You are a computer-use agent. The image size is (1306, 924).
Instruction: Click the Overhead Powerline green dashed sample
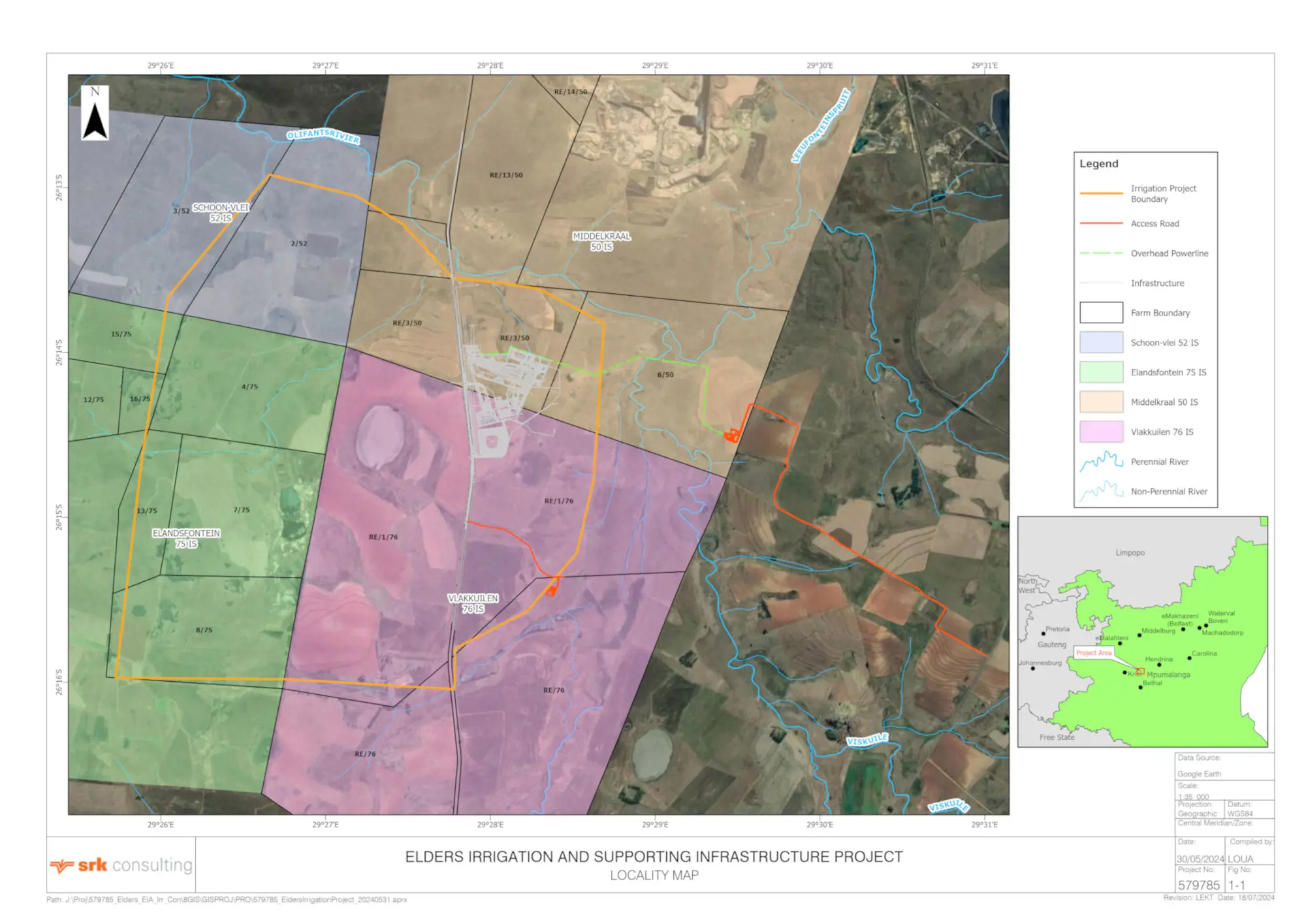pyautogui.click(x=1101, y=253)
